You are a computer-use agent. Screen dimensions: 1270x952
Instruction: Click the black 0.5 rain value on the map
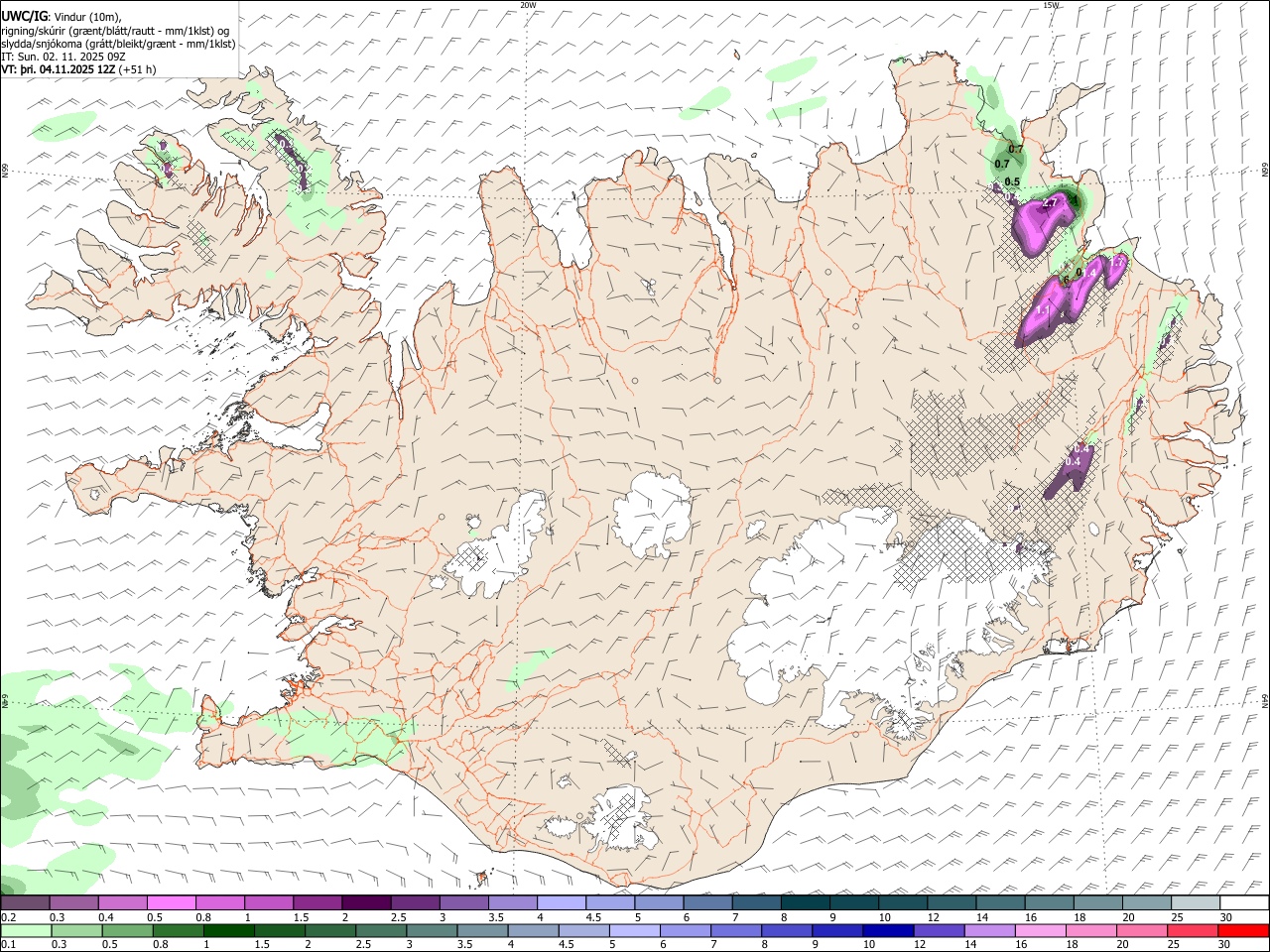pyautogui.click(x=1012, y=181)
